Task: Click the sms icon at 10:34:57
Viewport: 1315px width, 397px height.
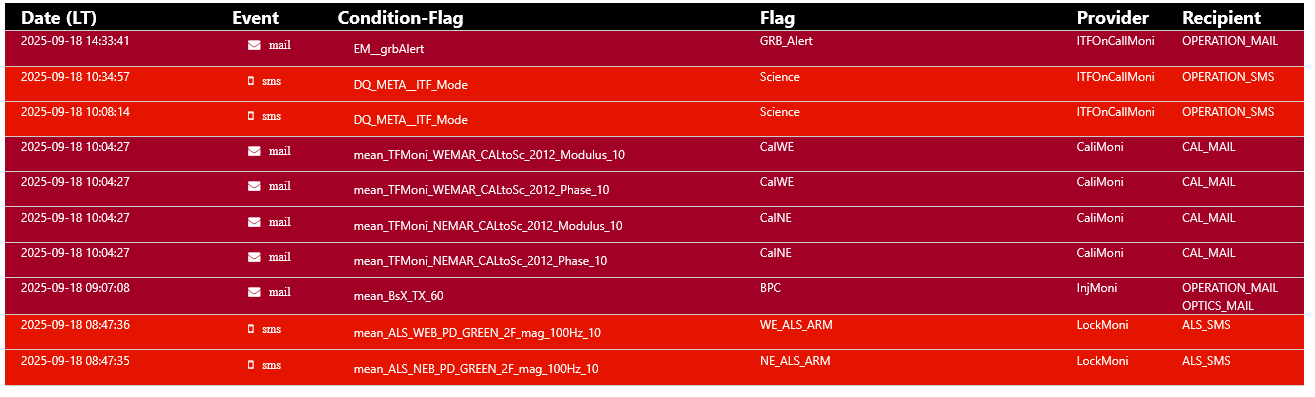Action: [251, 80]
